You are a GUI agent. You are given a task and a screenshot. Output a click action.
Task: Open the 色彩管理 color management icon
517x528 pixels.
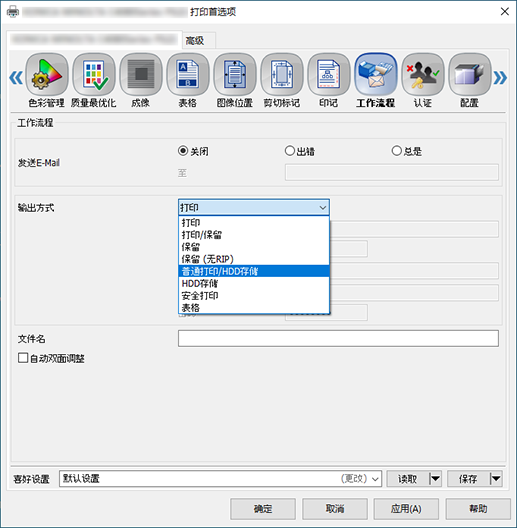coord(47,75)
